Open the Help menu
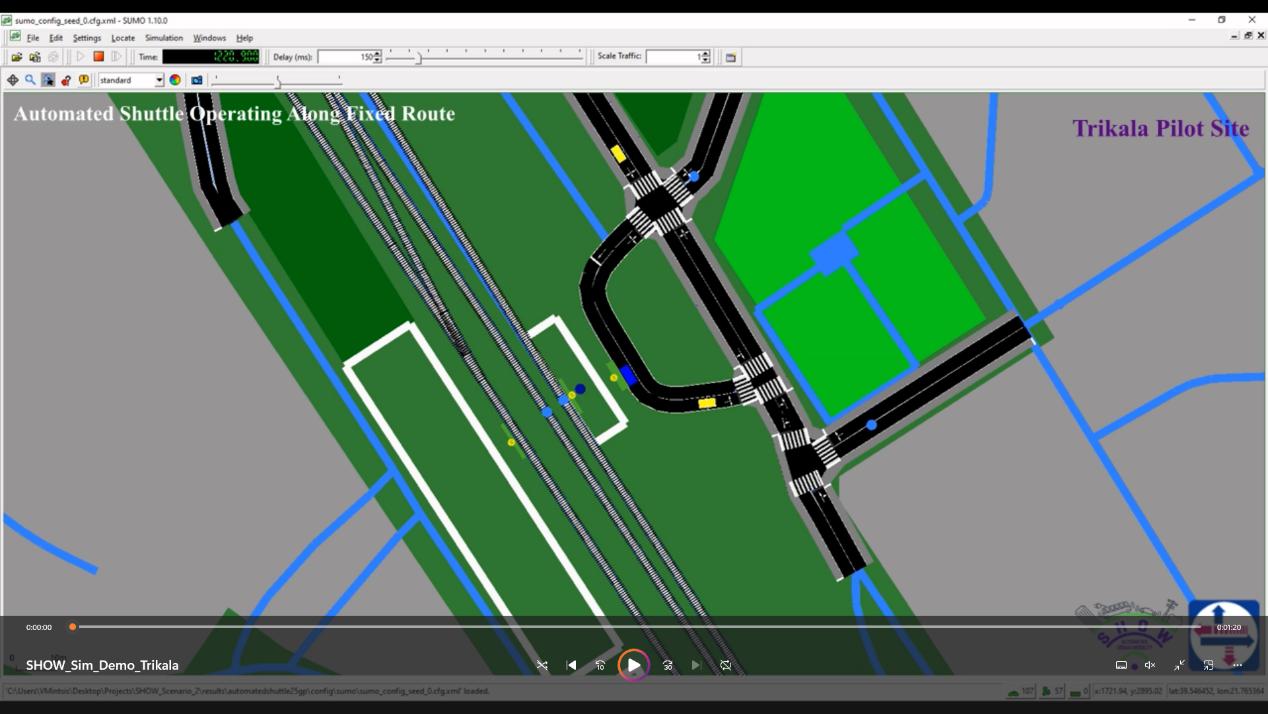This screenshot has height=714, width=1268. 244,38
